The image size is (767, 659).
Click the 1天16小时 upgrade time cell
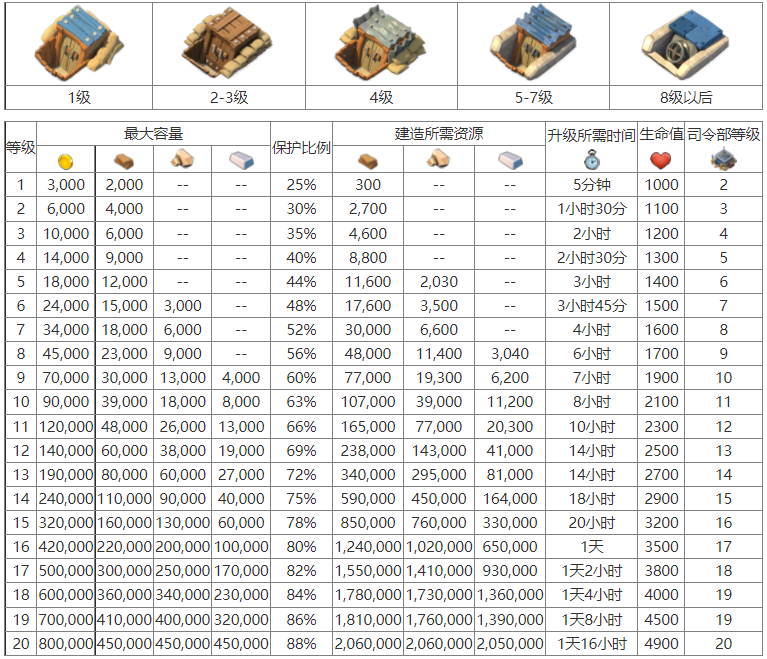coord(591,644)
